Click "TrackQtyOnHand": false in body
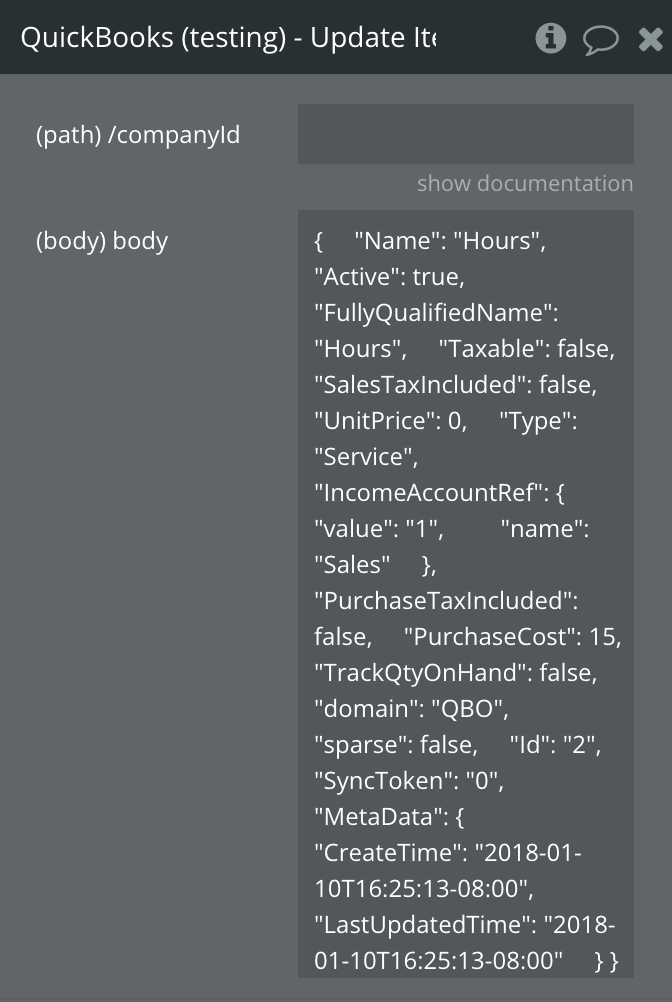Viewport: 672px width, 1002px height. pyautogui.click(x=455, y=673)
